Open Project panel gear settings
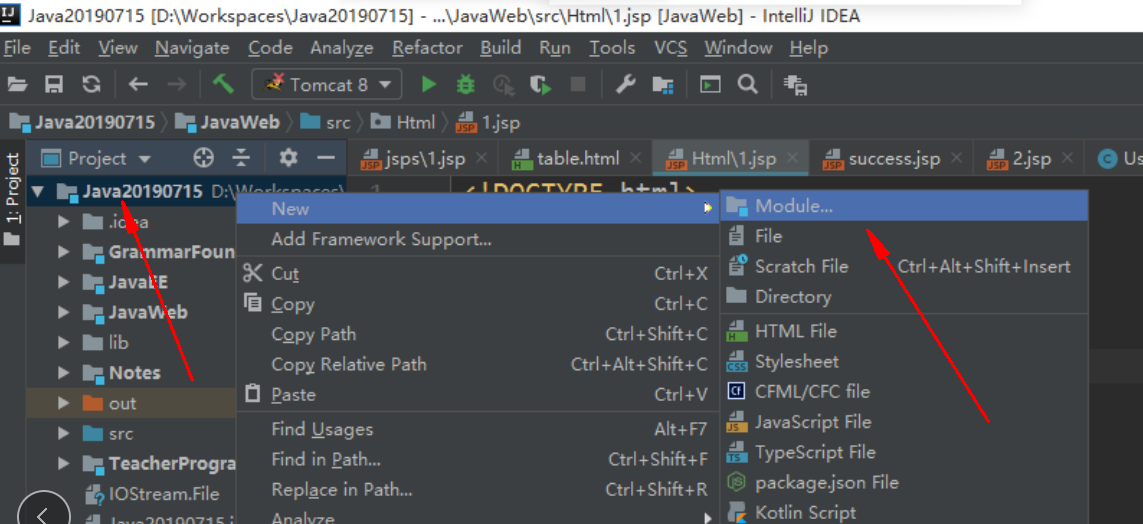1143x524 pixels. (289, 157)
